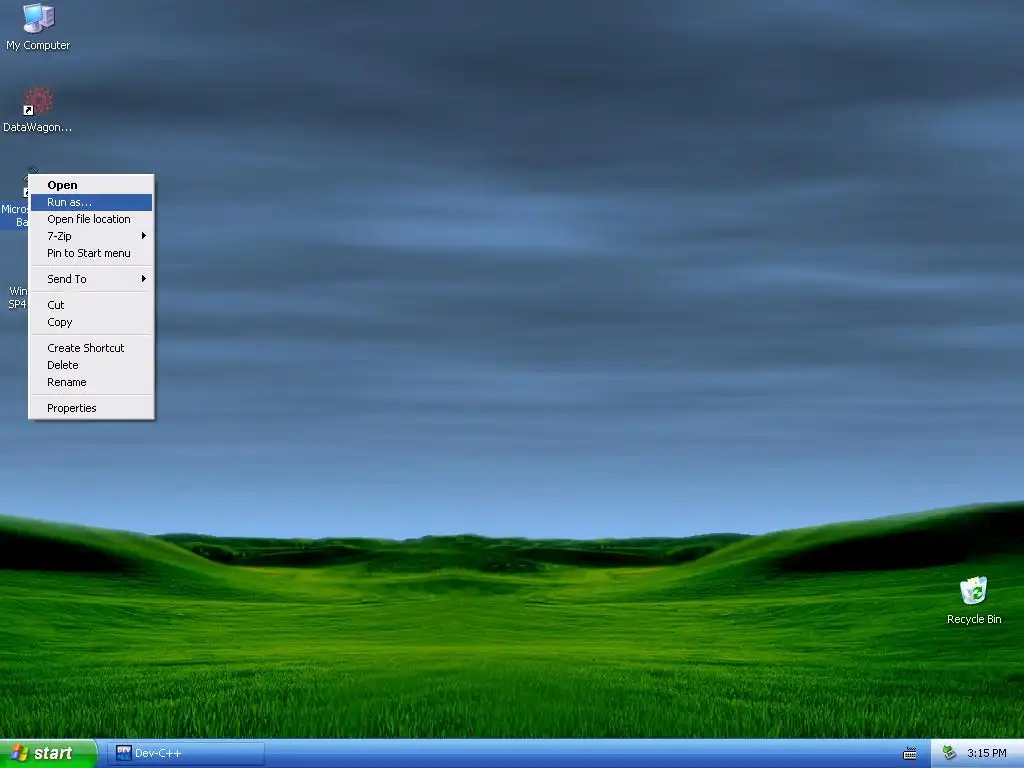Choose Run as... in context menu
Screen dimensions: 1024x768
click(91, 202)
